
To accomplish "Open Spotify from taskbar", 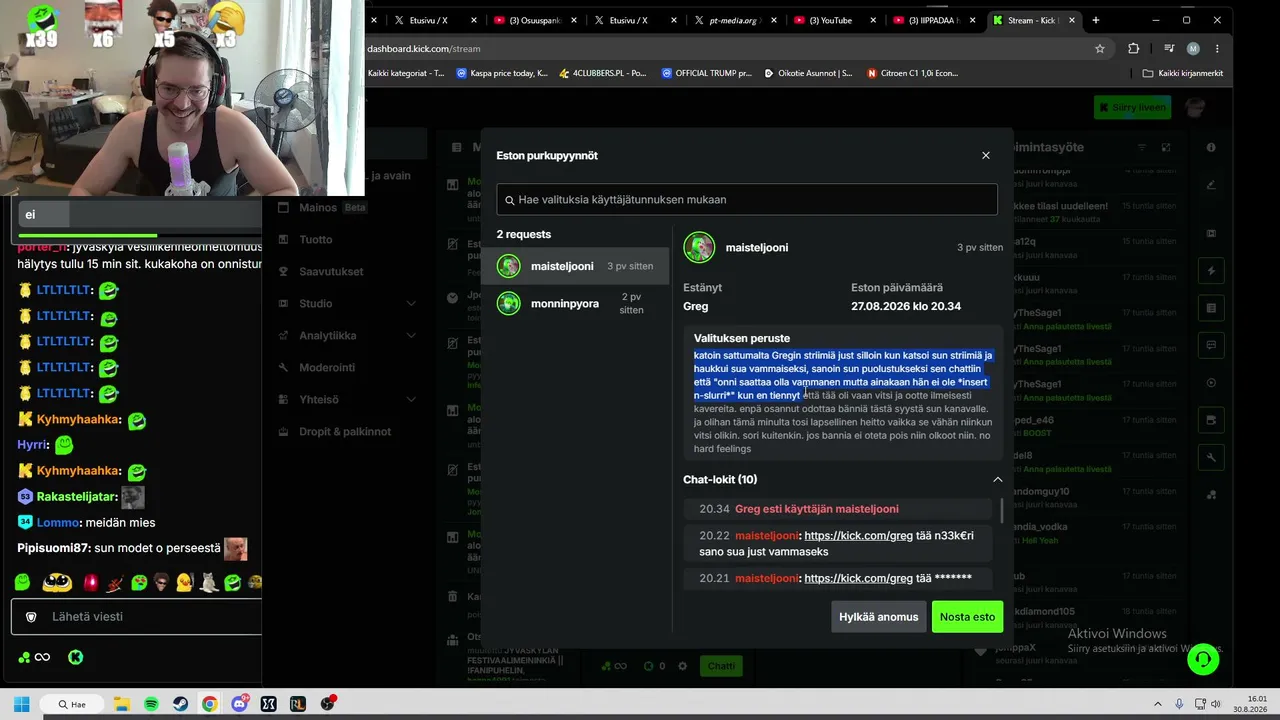I will [151, 704].
